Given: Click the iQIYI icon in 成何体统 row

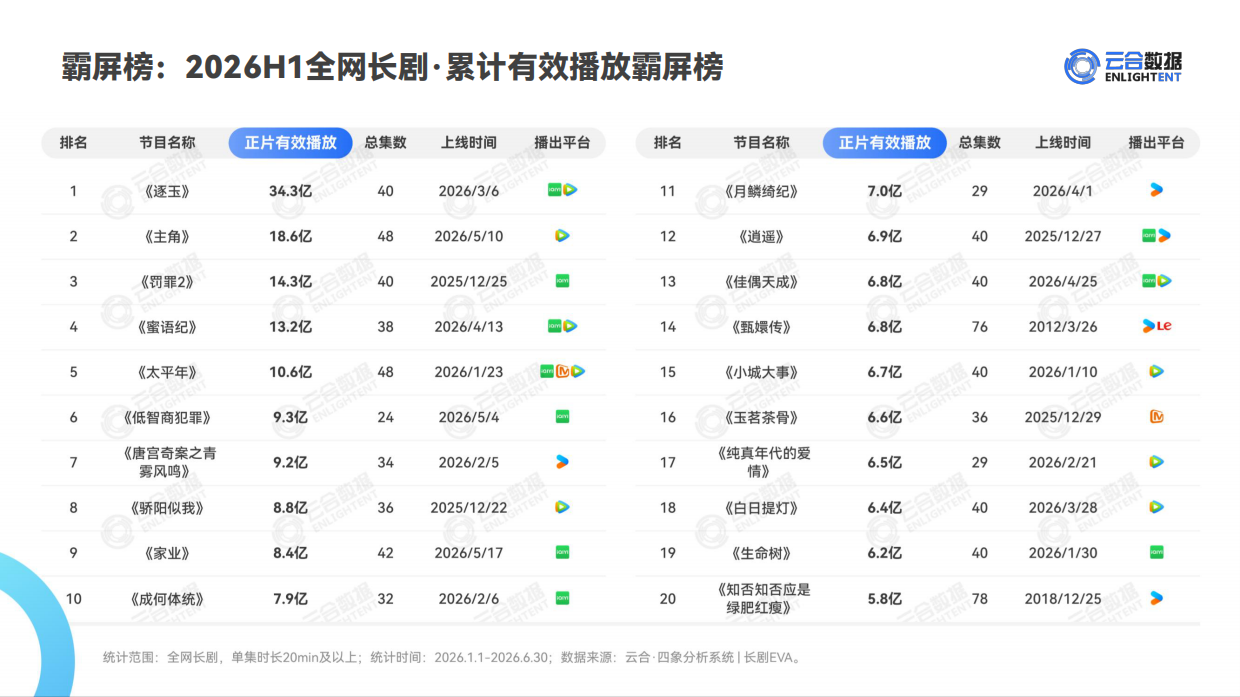Looking at the screenshot, I should coord(562,598).
